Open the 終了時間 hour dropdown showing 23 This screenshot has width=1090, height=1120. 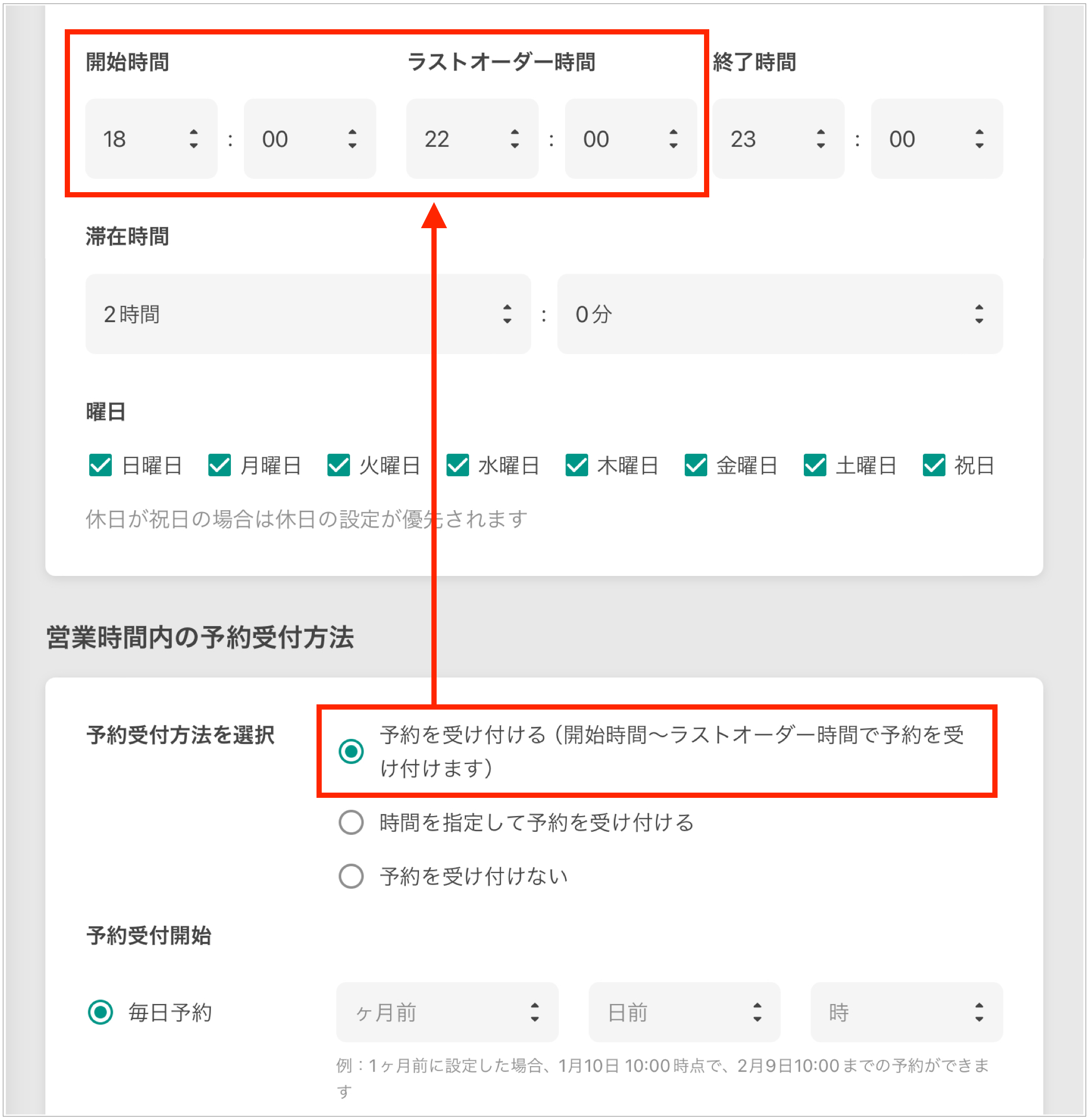click(x=779, y=139)
